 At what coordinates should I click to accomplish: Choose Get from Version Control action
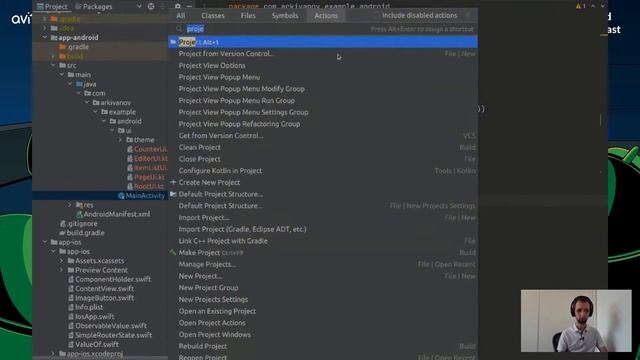click(323, 136)
